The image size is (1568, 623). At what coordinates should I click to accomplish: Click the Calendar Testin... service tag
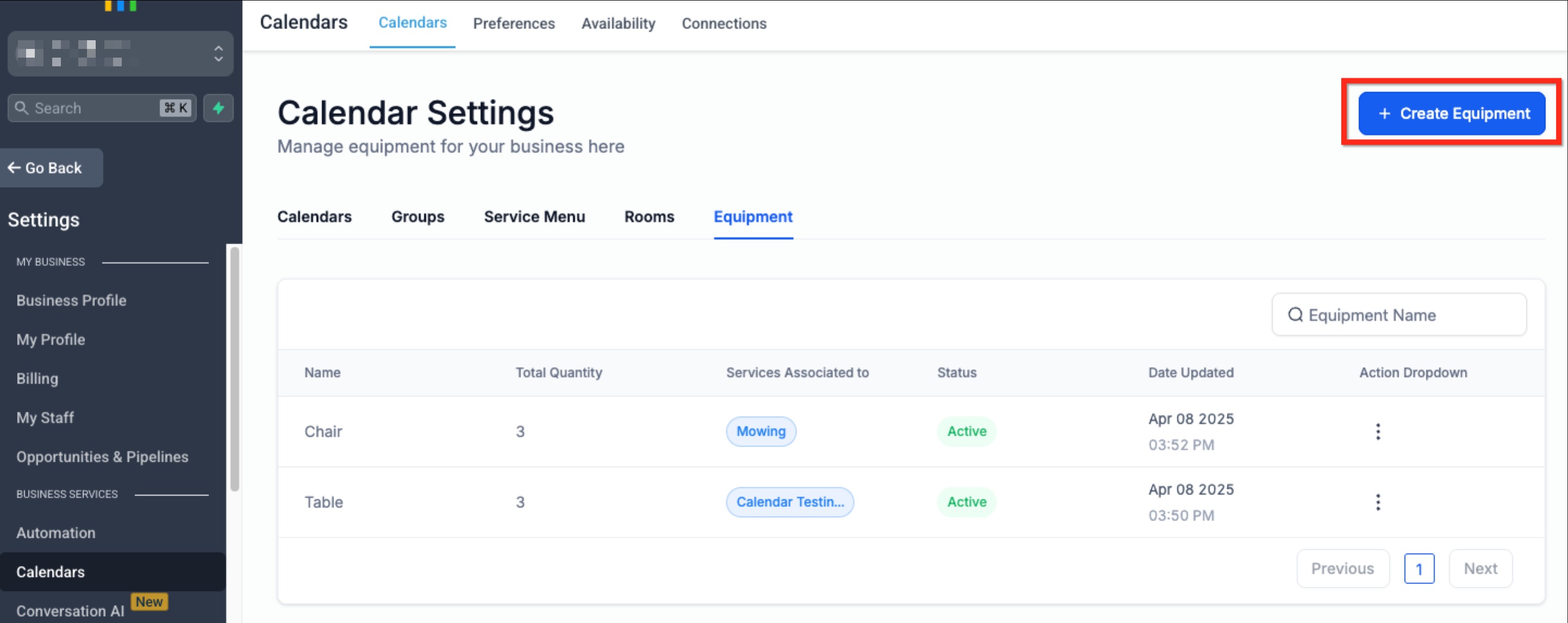click(x=789, y=502)
